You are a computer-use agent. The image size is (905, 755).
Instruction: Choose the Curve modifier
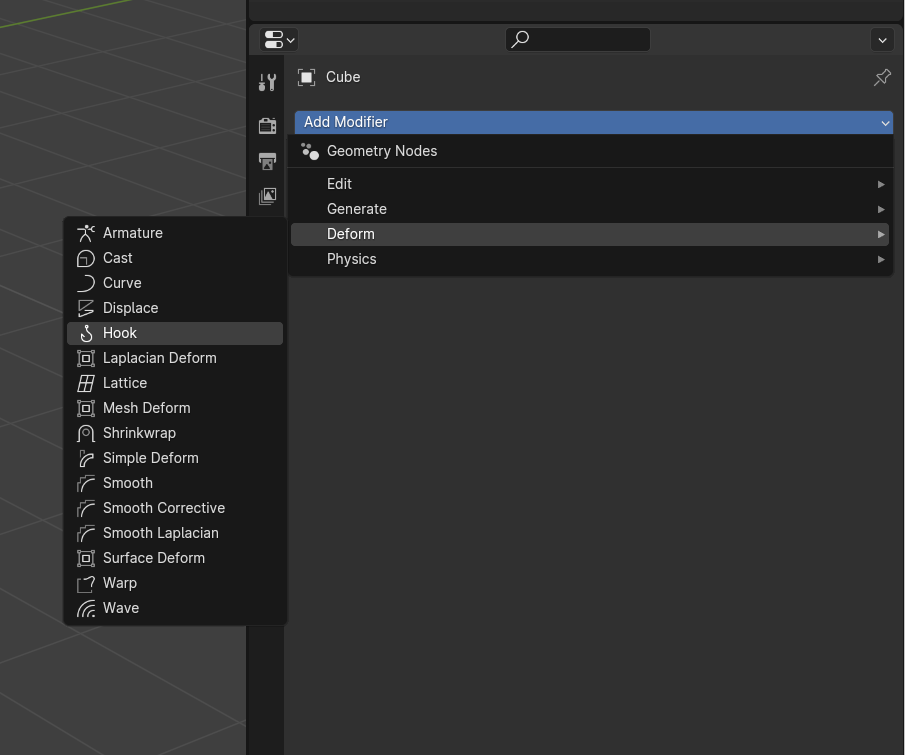pyautogui.click(x=175, y=283)
